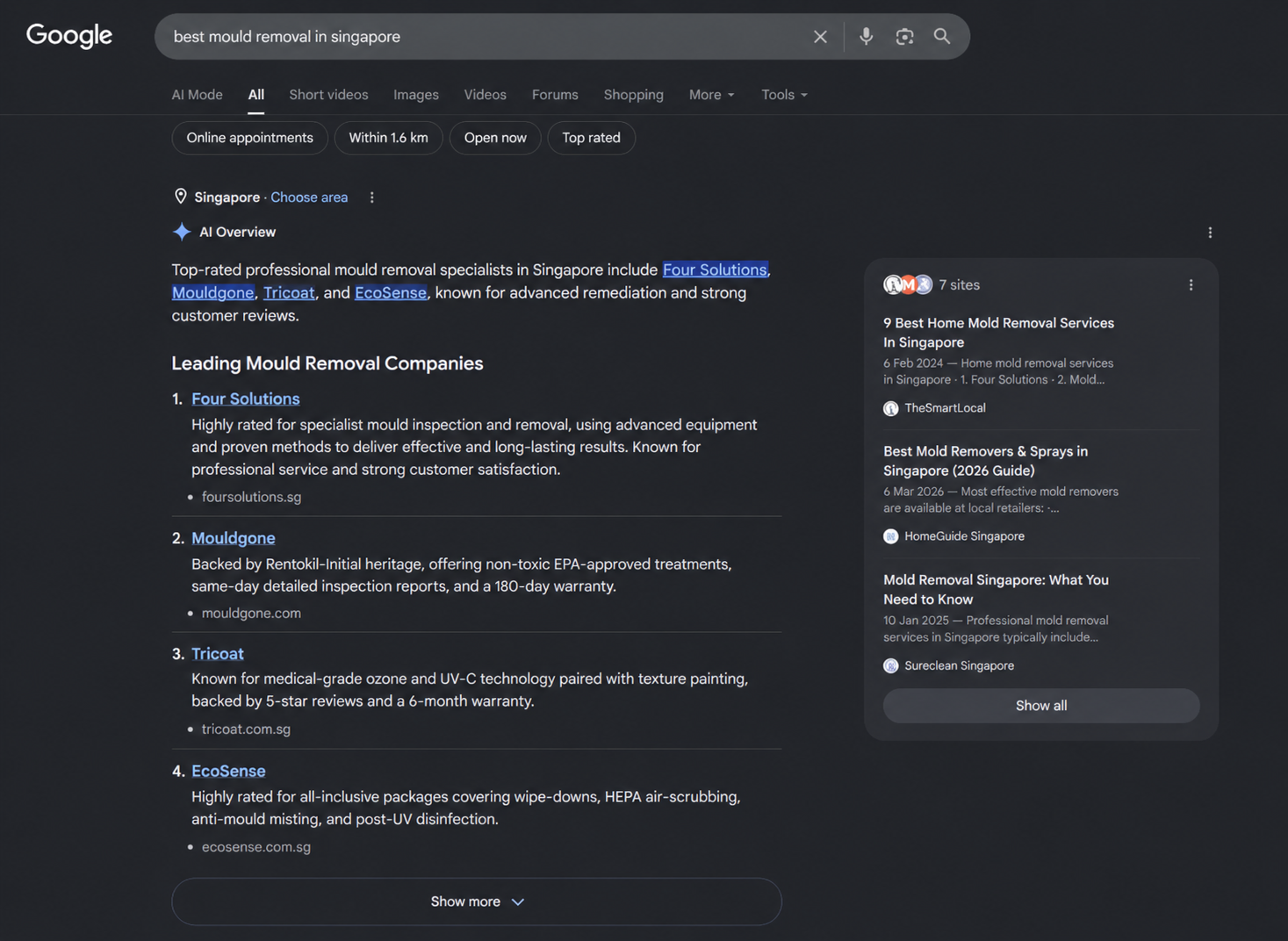The height and width of the screenshot is (941, 1288).
Task: Open Tricoat link in overview summary
Action: (289, 292)
